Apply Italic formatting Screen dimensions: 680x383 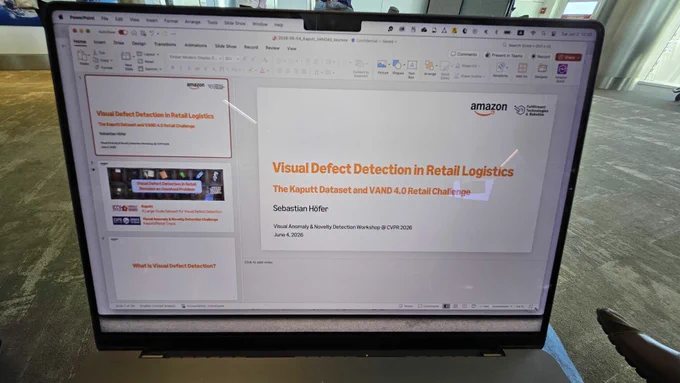tap(181, 68)
